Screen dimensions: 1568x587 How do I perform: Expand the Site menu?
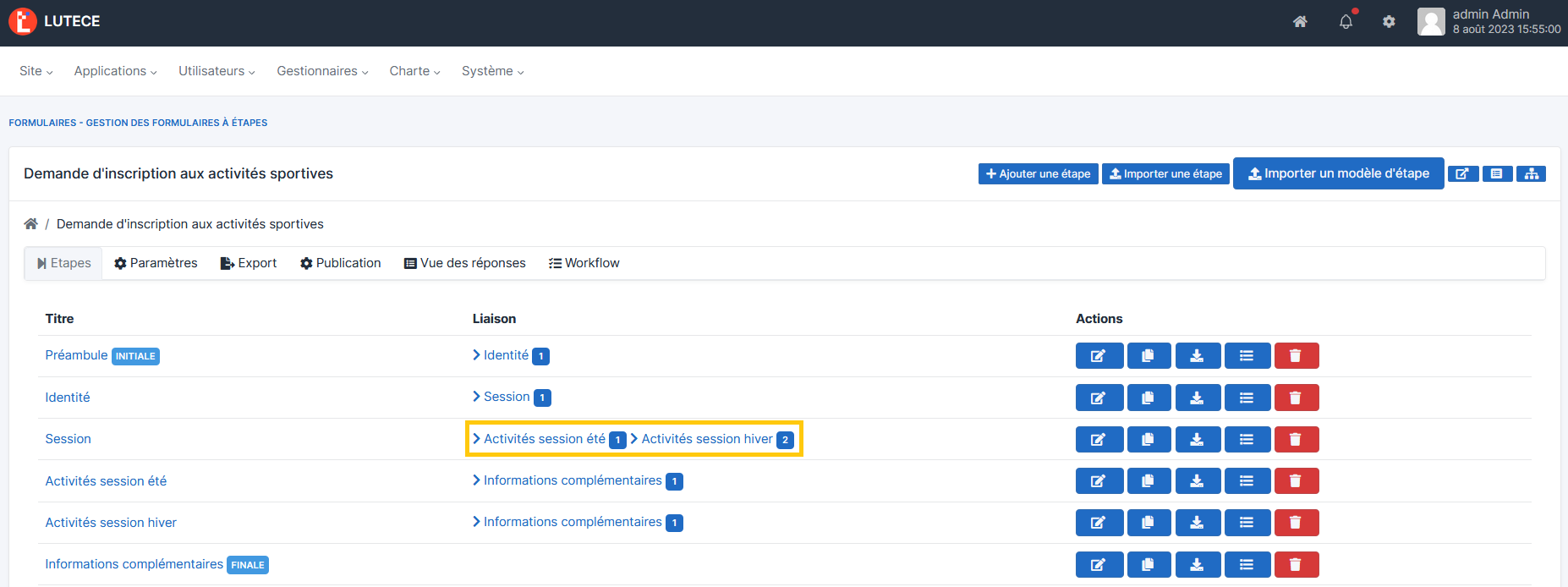click(x=36, y=71)
